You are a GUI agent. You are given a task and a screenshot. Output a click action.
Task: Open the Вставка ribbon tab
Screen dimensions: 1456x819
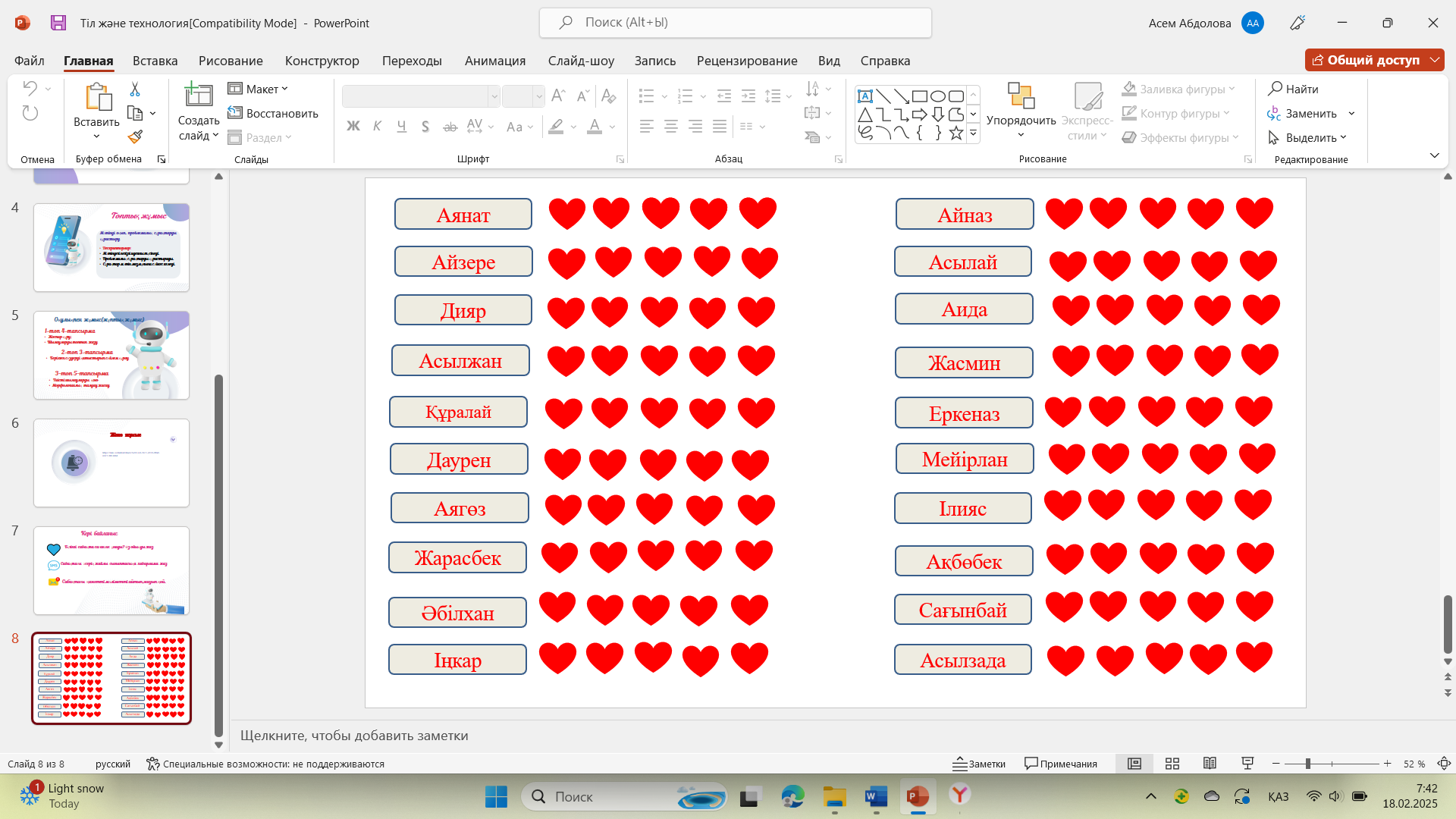click(x=155, y=61)
